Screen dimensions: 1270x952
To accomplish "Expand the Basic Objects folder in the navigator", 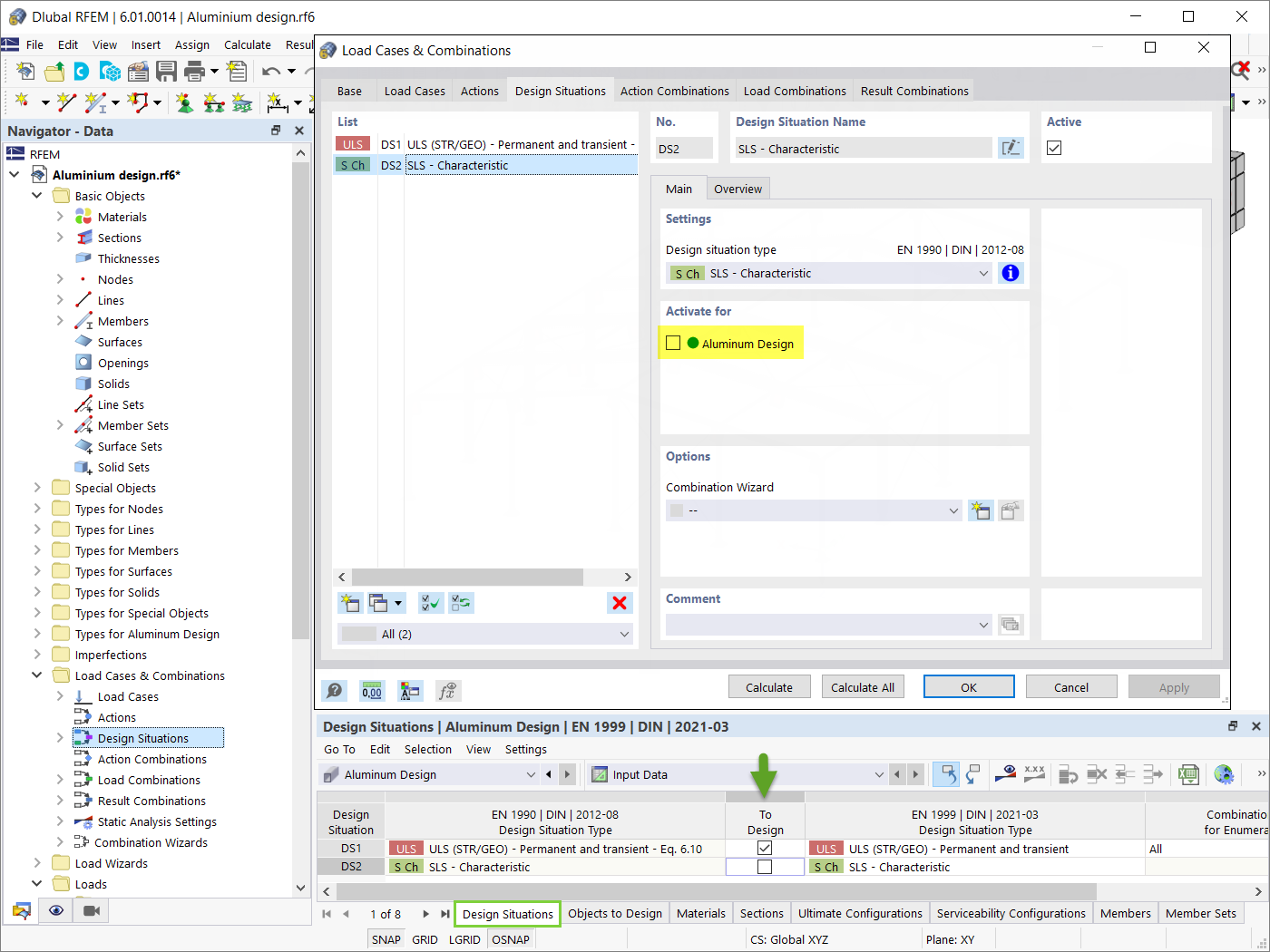I will click(x=37, y=195).
